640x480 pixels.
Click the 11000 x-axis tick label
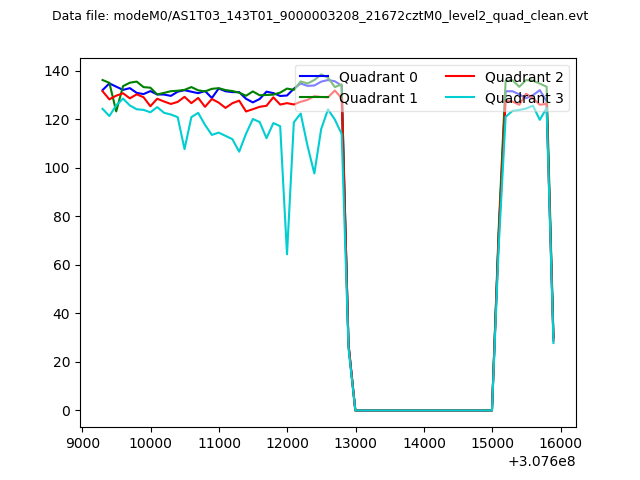pos(218,441)
